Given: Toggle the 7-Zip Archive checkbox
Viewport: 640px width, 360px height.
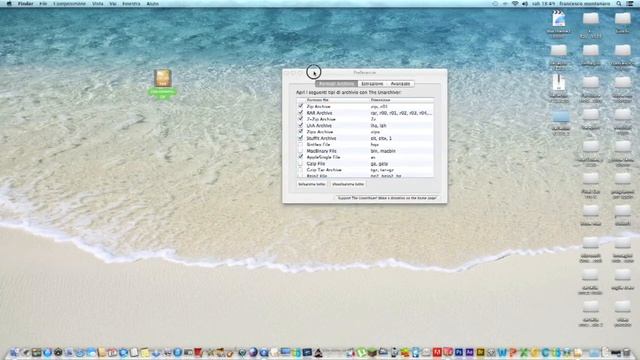Looking at the screenshot, I should 301,119.
